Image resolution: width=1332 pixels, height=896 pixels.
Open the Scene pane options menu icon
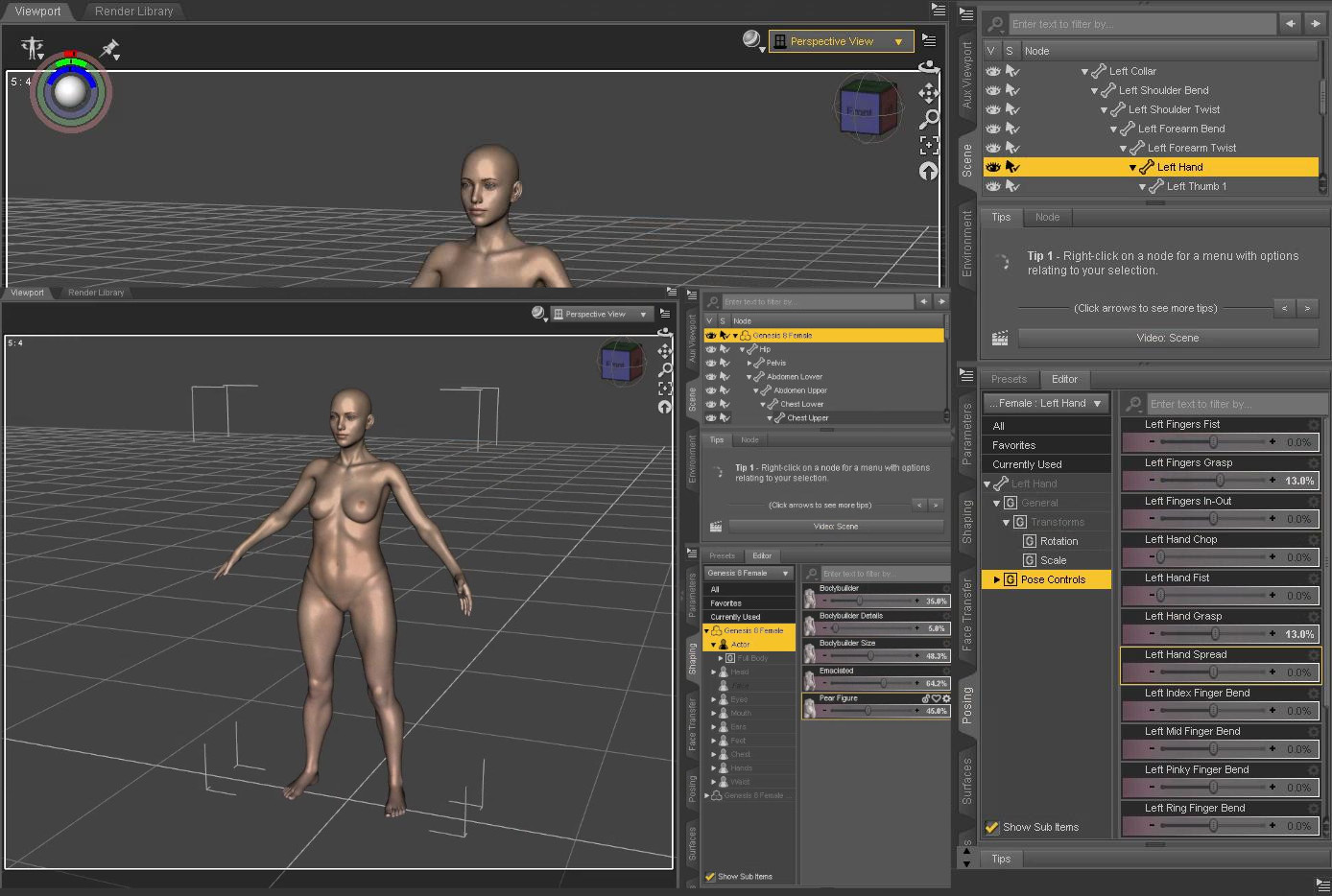pos(966,13)
